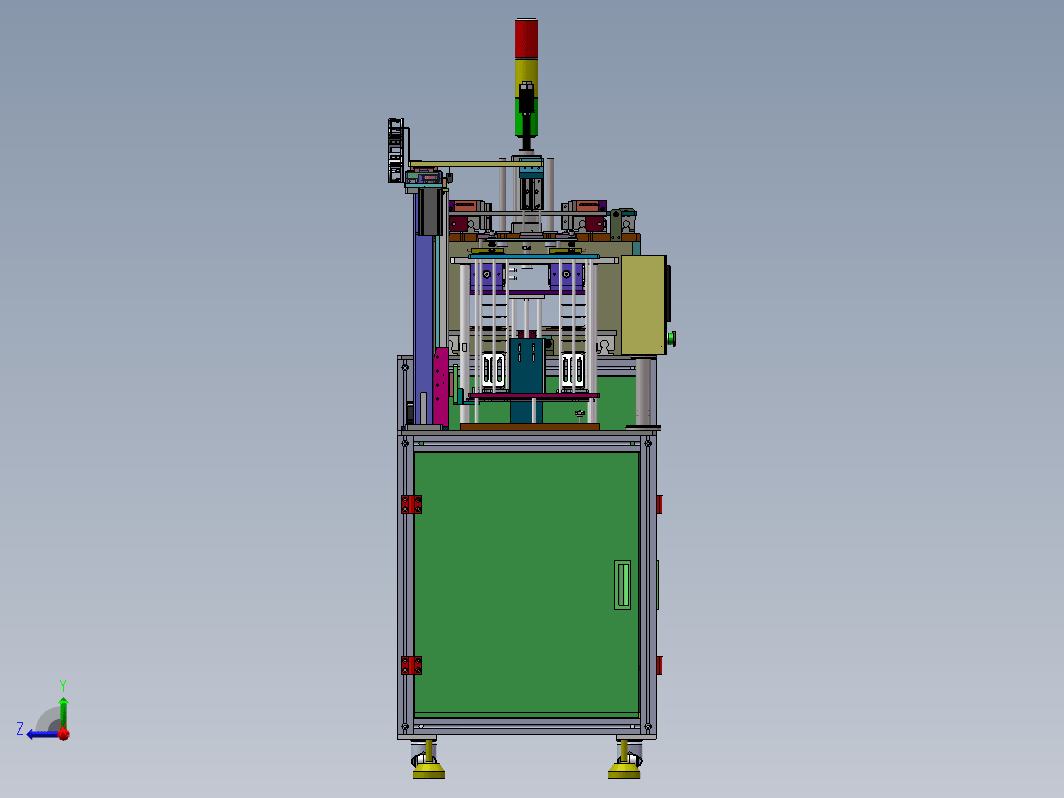Select the lower red hinge on the door's left side

click(411, 665)
